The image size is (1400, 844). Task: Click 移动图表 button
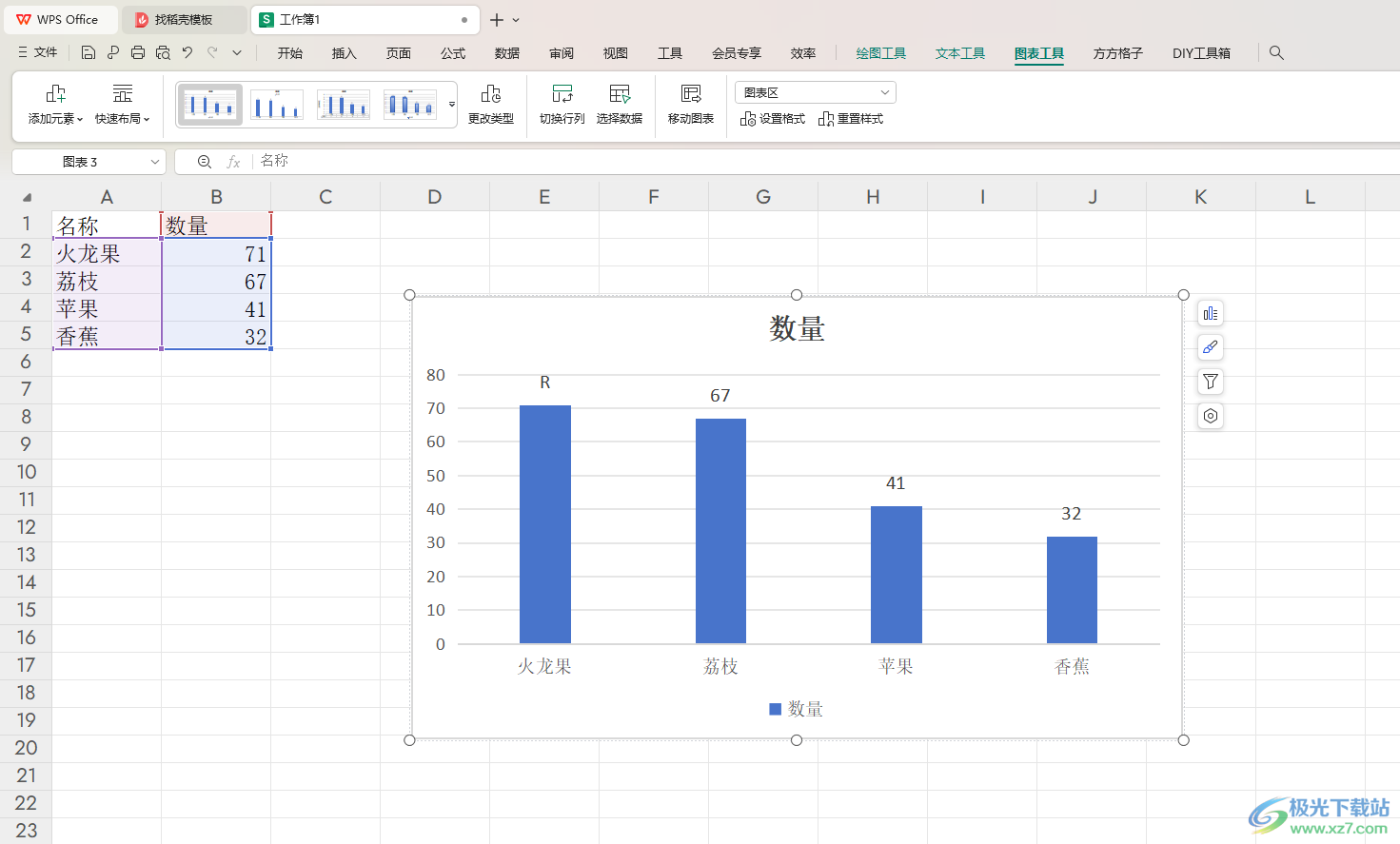[691, 105]
